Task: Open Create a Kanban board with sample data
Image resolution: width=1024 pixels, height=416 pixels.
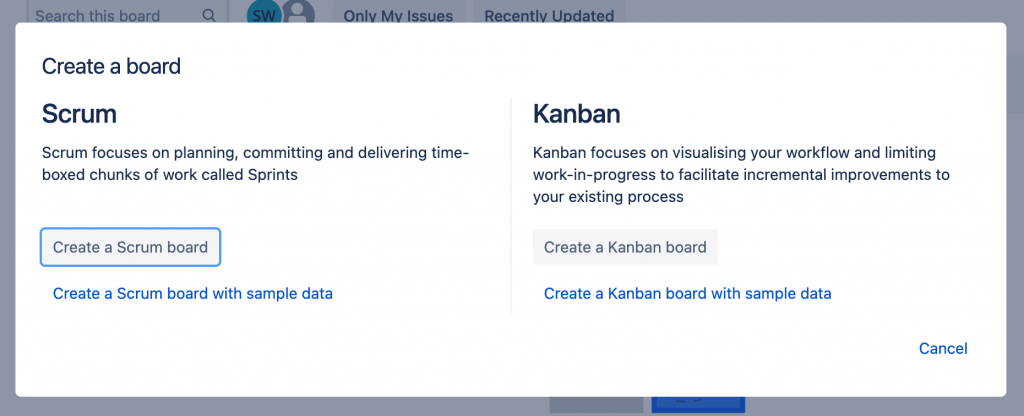Action: [687, 293]
